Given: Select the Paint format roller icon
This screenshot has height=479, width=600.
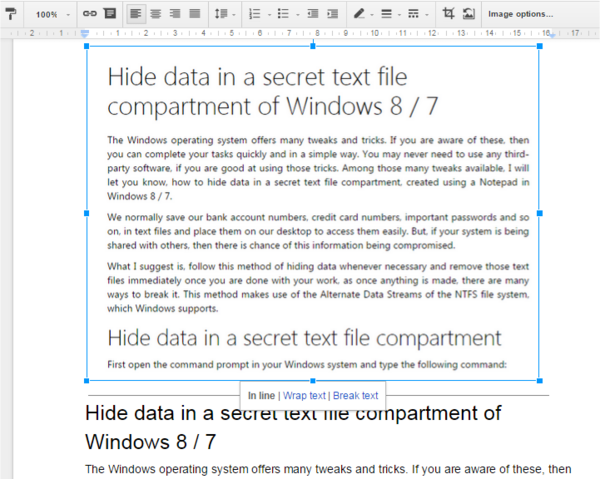Looking at the screenshot, I should [x=11, y=14].
